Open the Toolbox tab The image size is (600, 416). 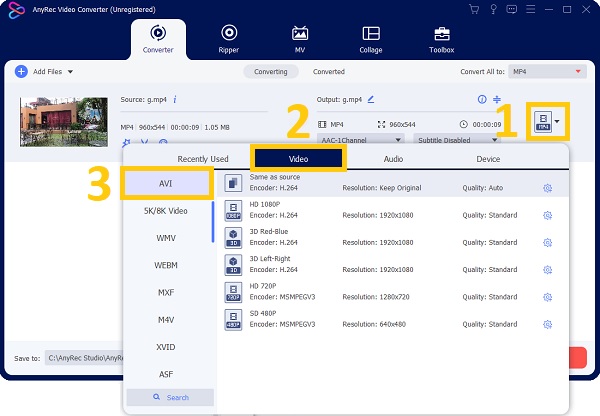[x=442, y=39]
